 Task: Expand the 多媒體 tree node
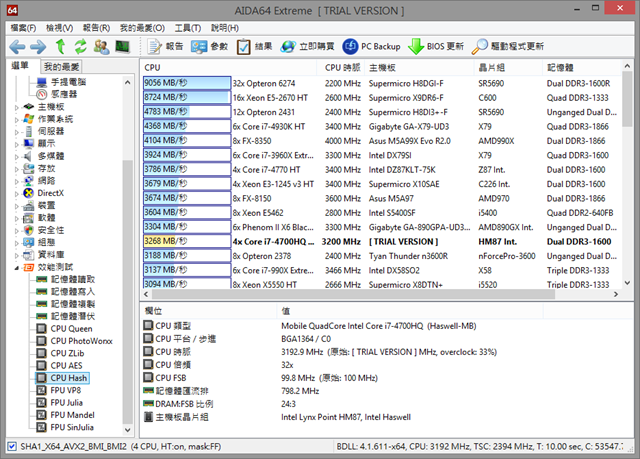click(17, 157)
